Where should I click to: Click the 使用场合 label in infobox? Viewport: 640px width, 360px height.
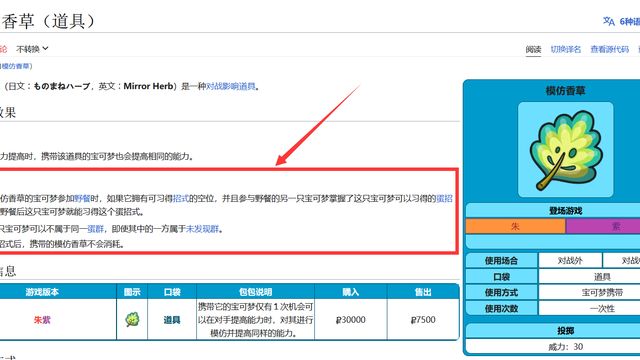pos(501,260)
